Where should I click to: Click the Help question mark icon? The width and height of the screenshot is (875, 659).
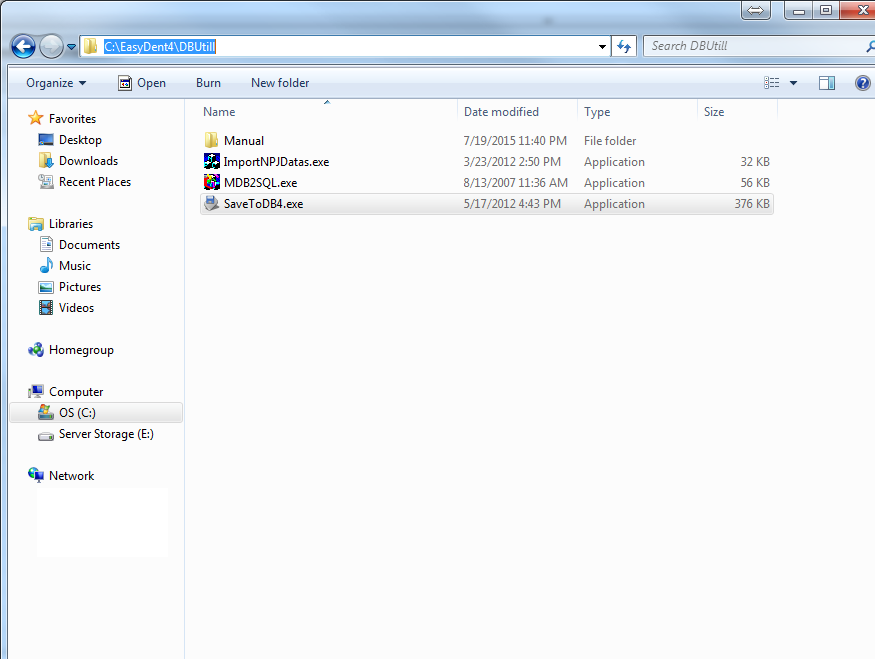(x=863, y=83)
